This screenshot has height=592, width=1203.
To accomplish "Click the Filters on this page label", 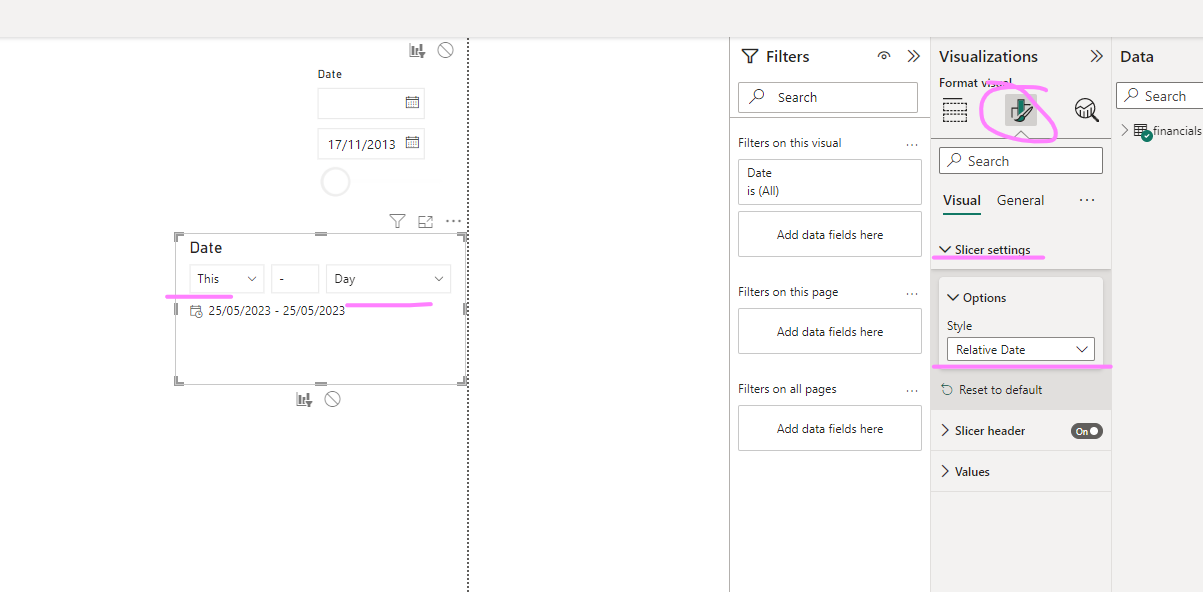I will (788, 292).
